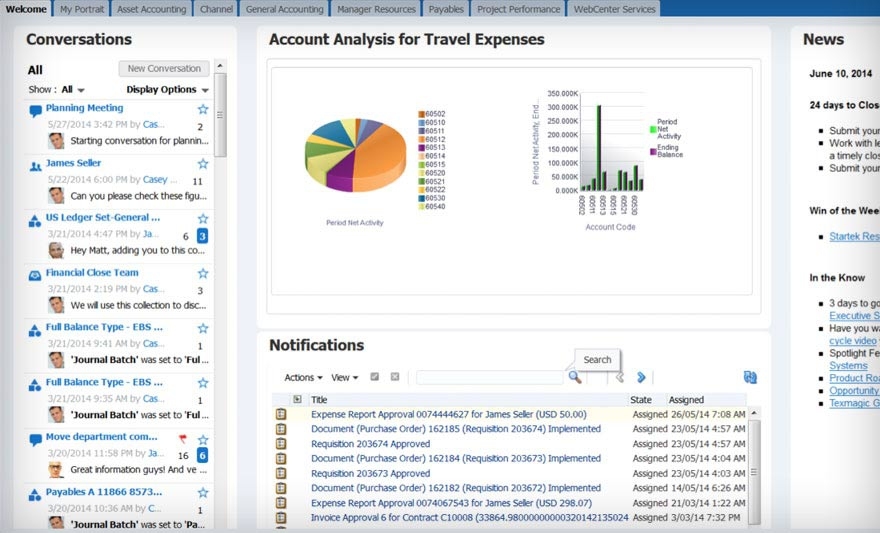This screenshot has width=880, height=533.
Task: Open the Show All filter dropdown
Action: coord(73,90)
